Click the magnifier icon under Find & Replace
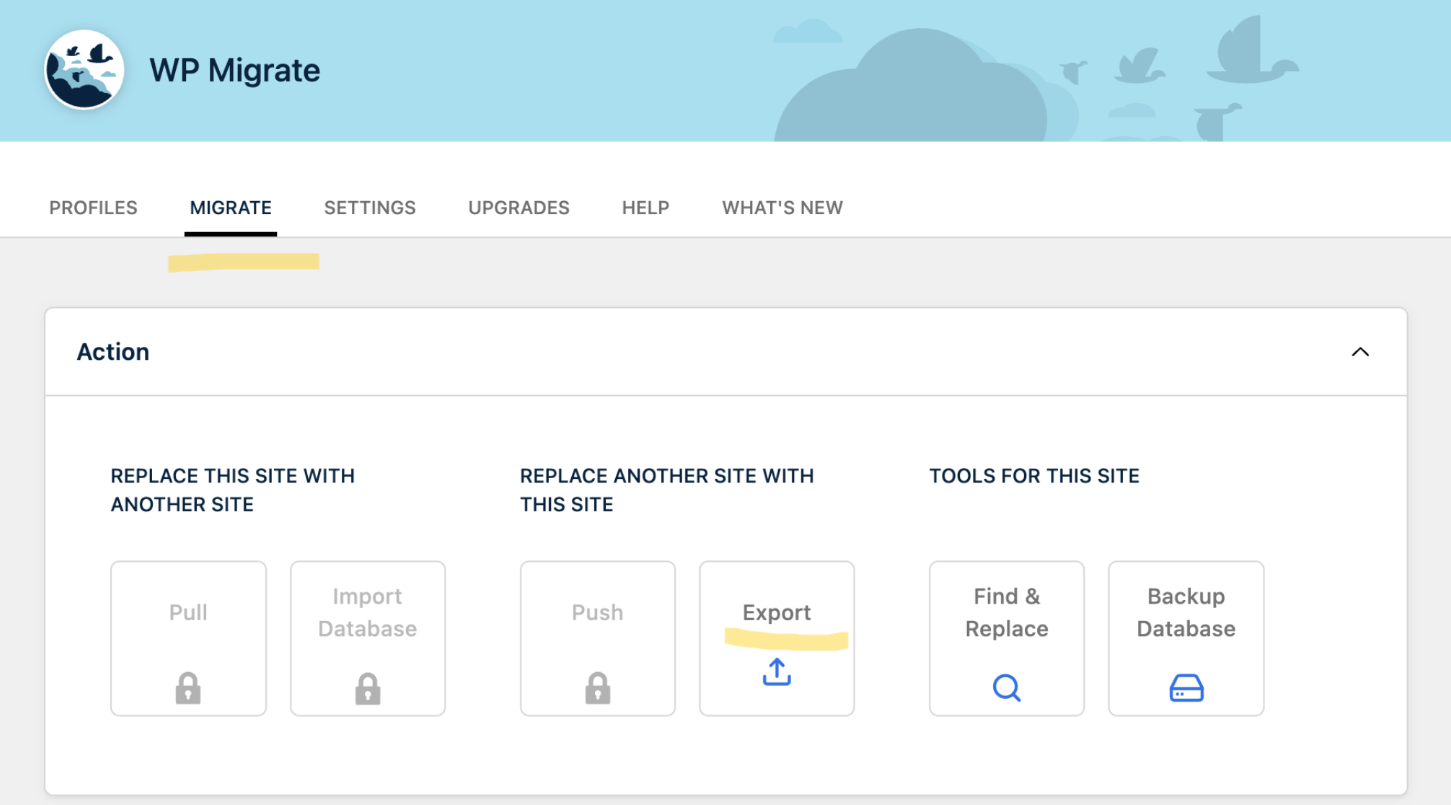Image resolution: width=1451 pixels, height=805 pixels. pyautogui.click(x=1007, y=688)
